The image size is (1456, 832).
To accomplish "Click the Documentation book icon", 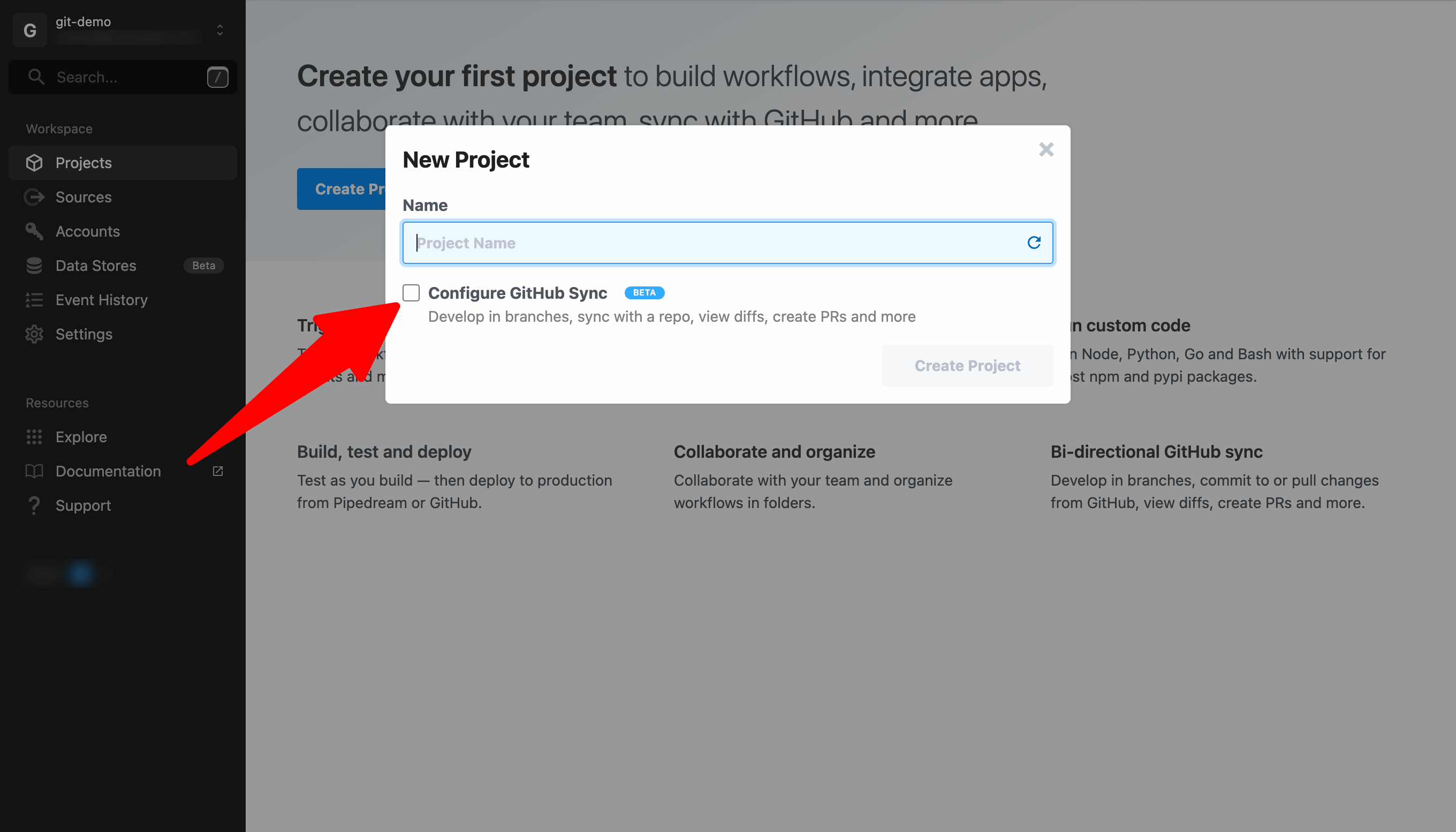I will click(x=34, y=472).
